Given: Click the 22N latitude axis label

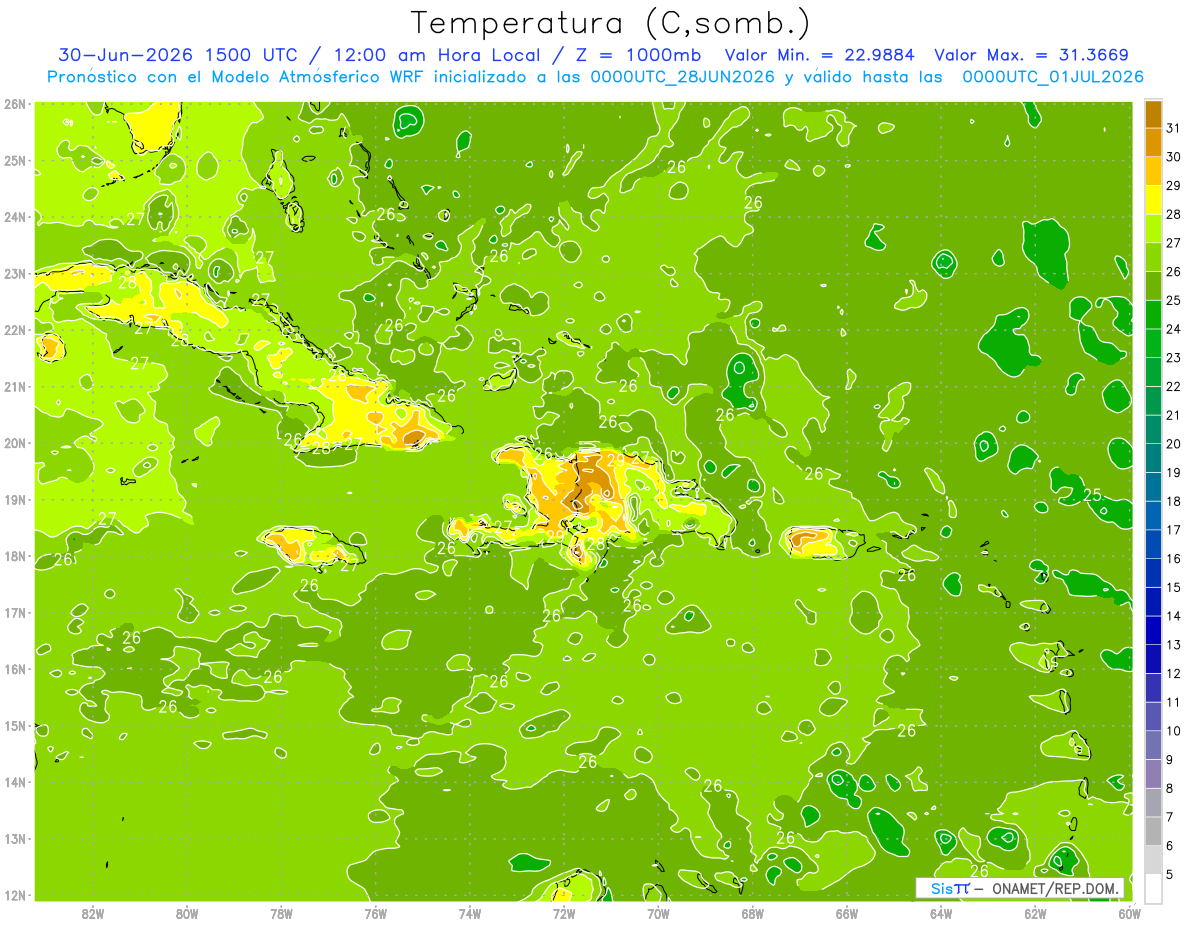Looking at the screenshot, I should (x=15, y=329).
